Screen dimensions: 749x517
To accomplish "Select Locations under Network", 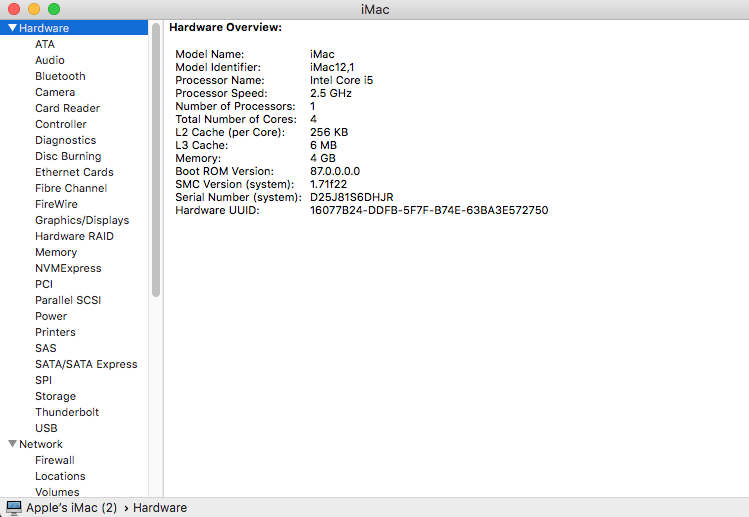I will click(60, 476).
